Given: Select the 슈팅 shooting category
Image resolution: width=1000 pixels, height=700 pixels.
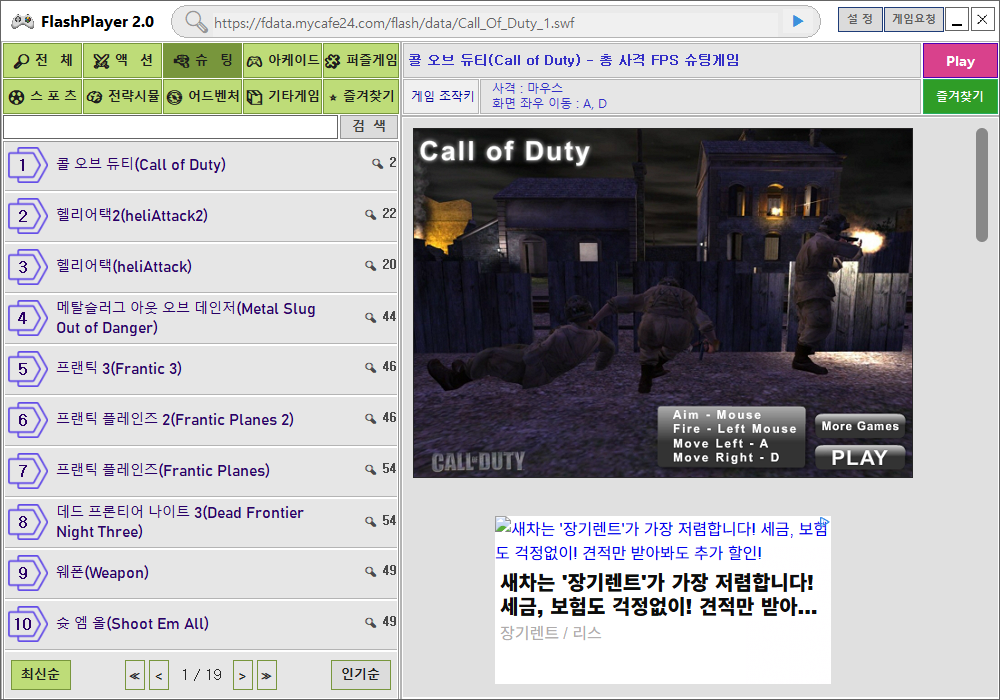Looking at the screenshot, I should tap(202, 61).
